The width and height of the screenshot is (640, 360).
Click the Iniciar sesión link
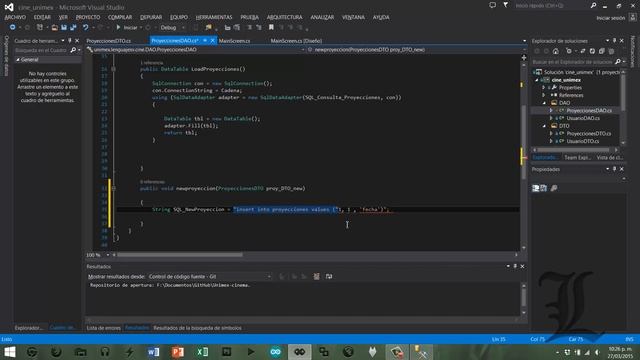coord(611,18)
